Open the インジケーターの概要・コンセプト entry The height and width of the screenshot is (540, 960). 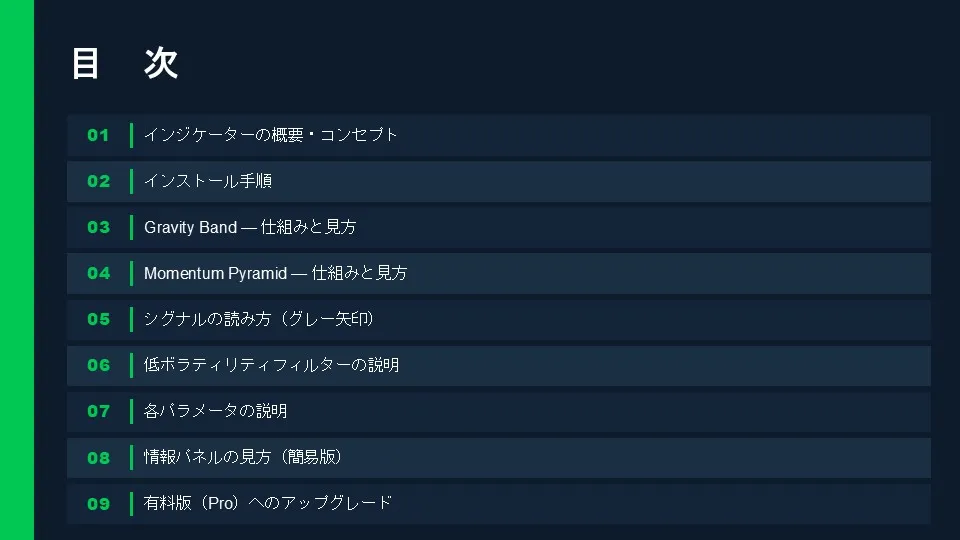click(x=271, y=135)
